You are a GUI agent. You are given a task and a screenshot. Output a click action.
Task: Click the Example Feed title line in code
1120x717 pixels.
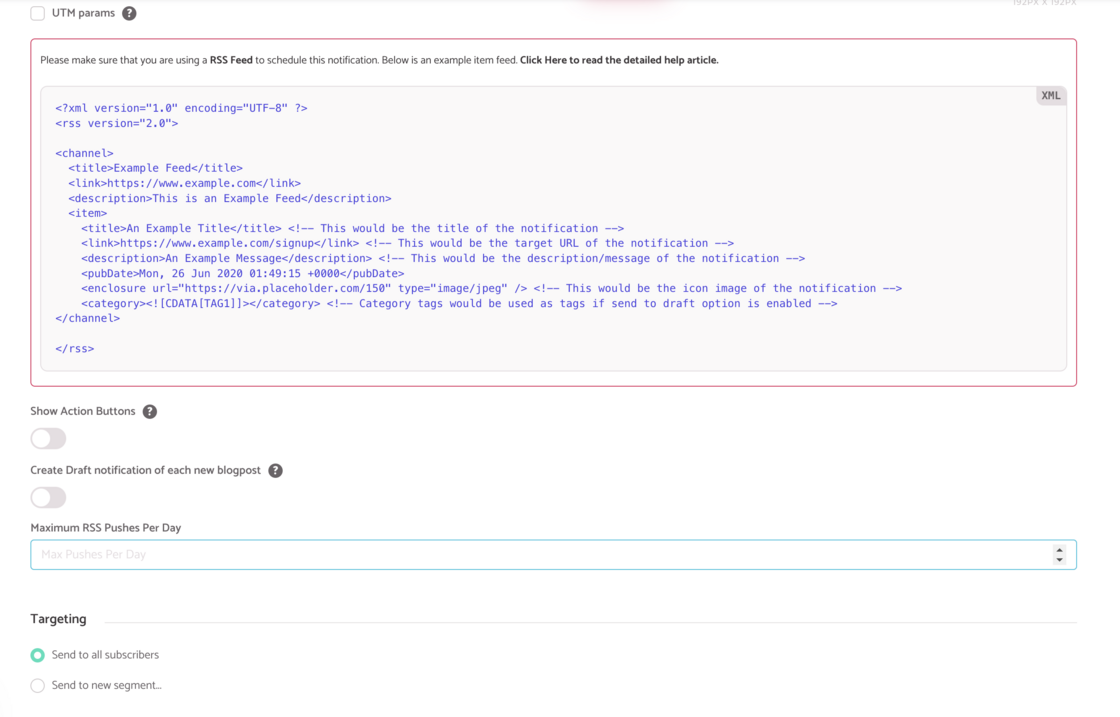click(156, 169)
